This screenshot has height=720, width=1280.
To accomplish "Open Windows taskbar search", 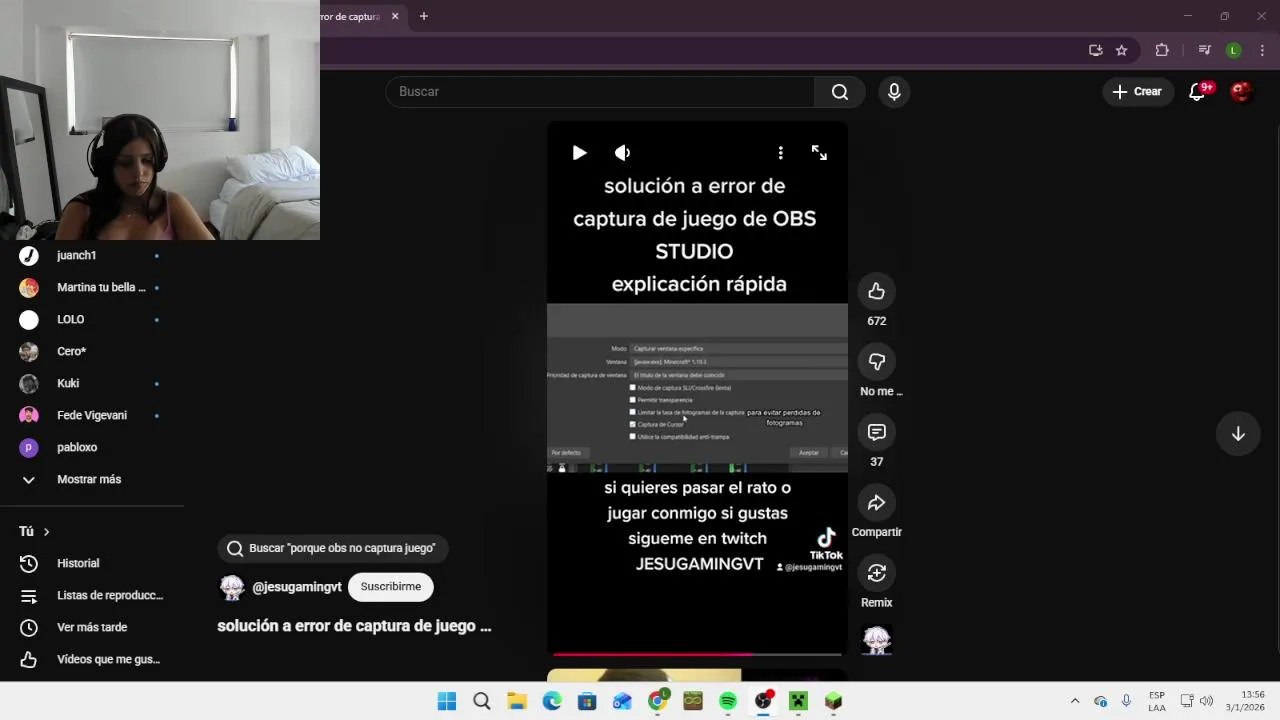I will click(x=482, y=701).
